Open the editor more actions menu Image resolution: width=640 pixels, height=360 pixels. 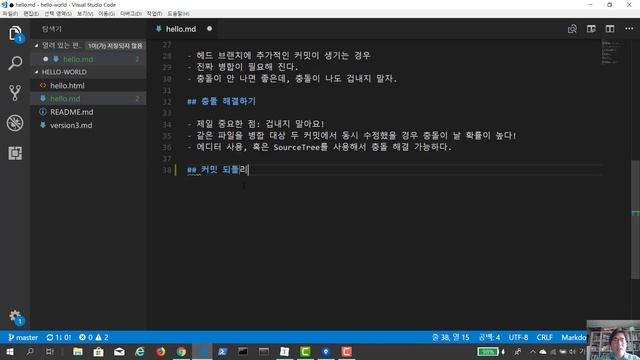point(629,29)
